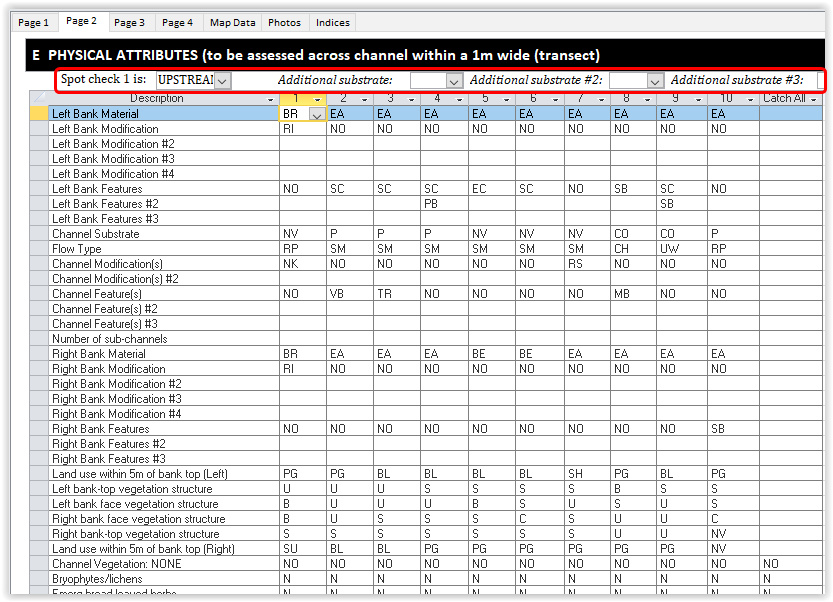Open the Indices tab

point(333,22)
